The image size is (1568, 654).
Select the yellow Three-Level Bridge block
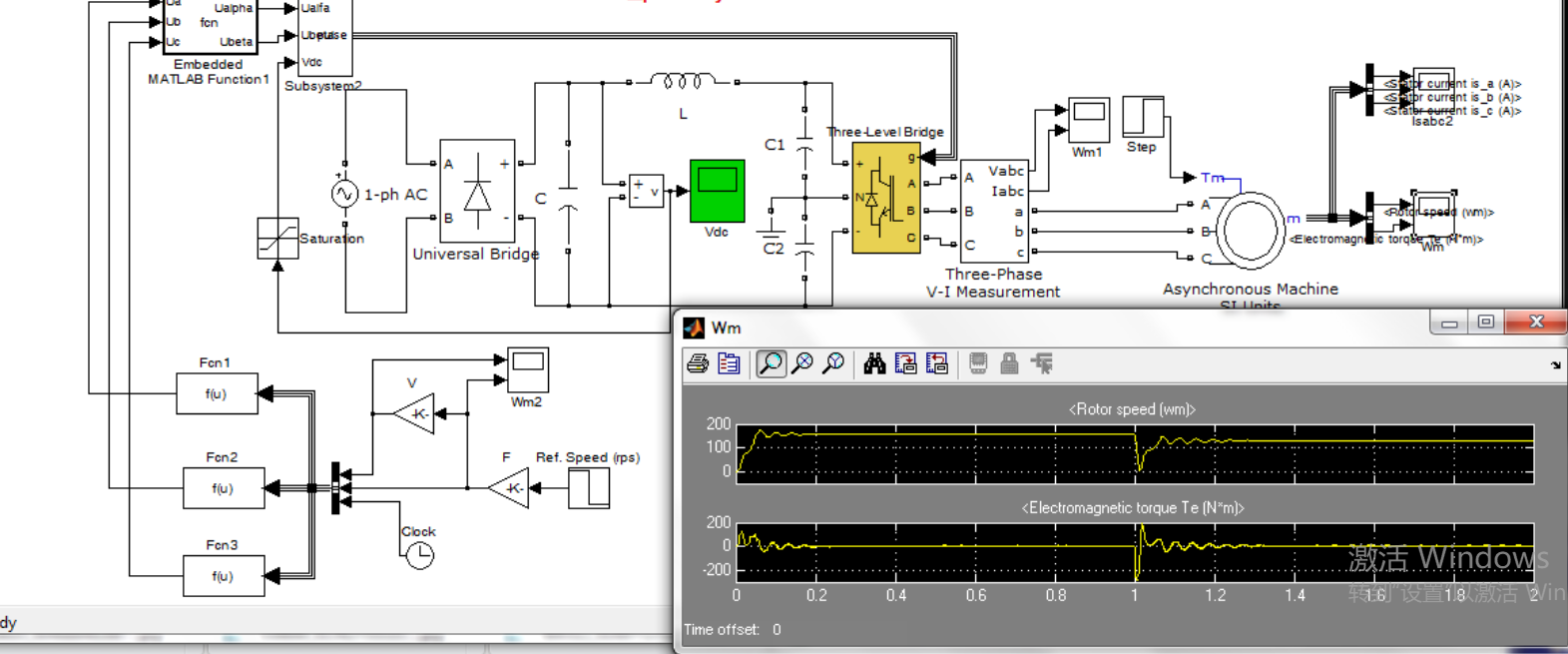coord(886,198)
